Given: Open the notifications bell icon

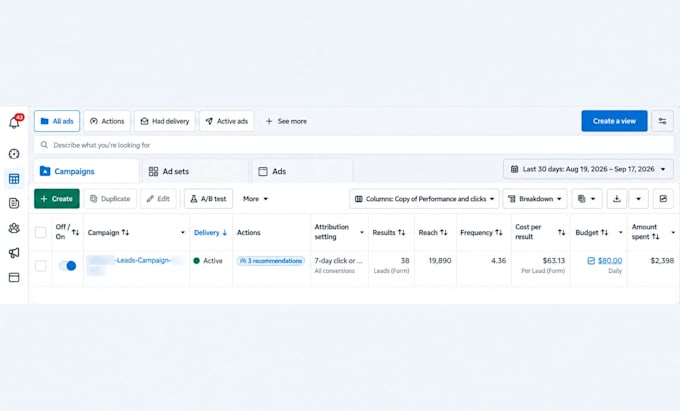Looking at the screenshot, I should 14,122.
